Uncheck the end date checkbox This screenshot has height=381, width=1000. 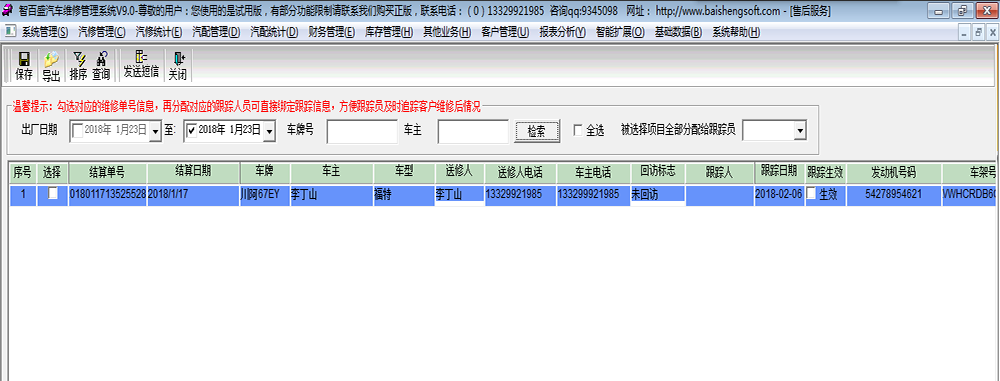pyautogui.click(x=191, y=130)
